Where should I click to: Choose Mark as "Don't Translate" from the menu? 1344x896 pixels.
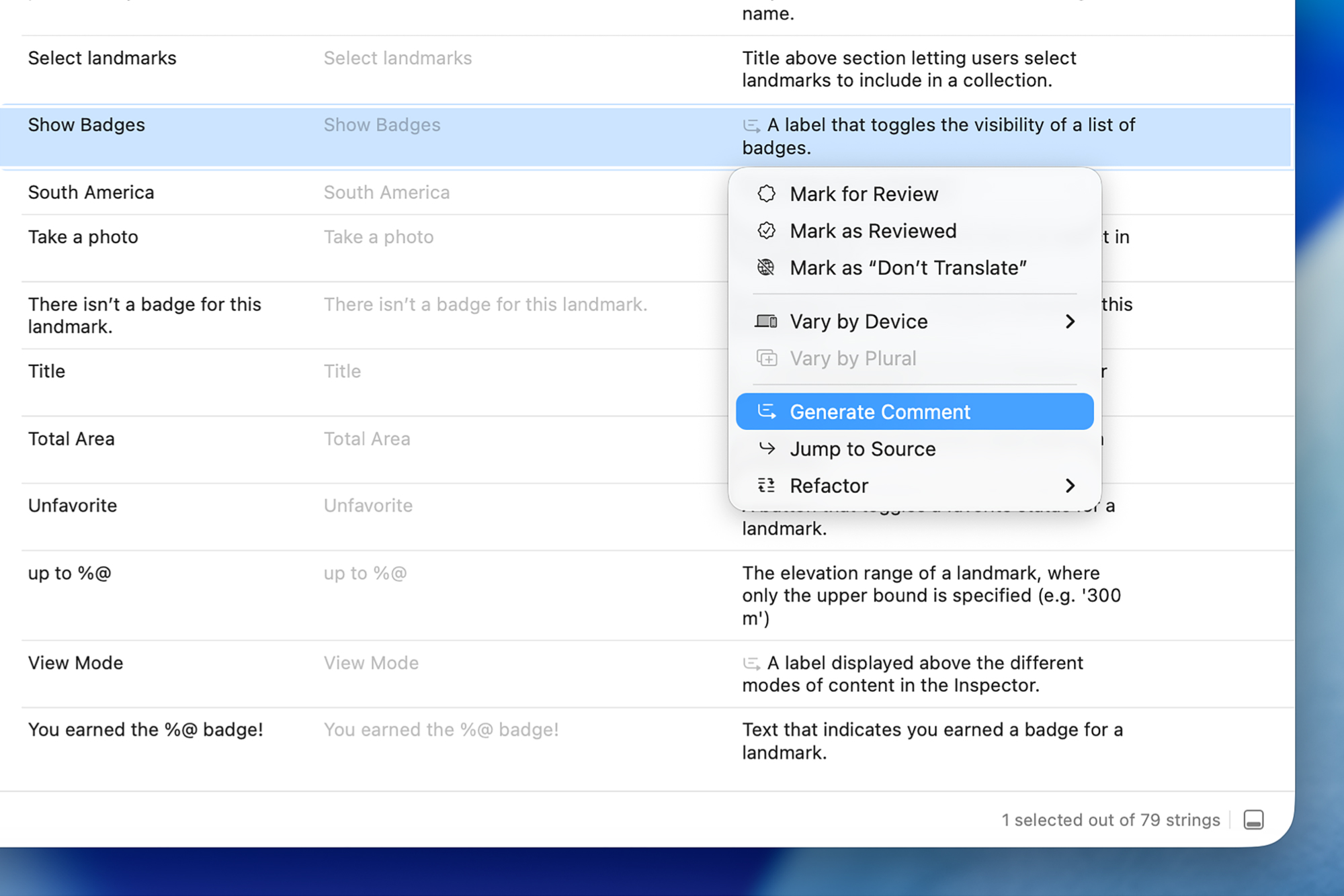point(907,267)
